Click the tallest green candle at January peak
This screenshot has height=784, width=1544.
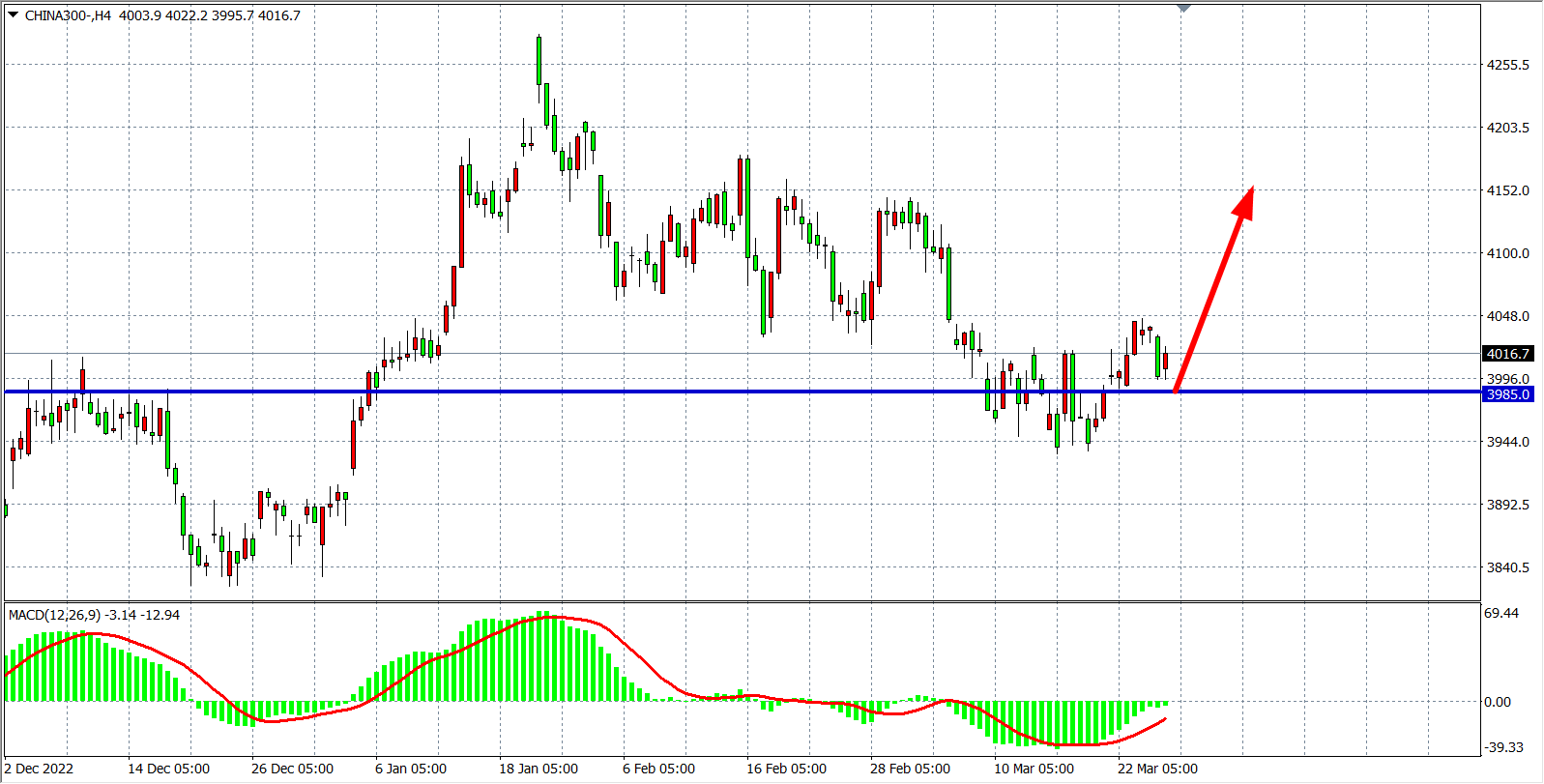tap(539, 60)
